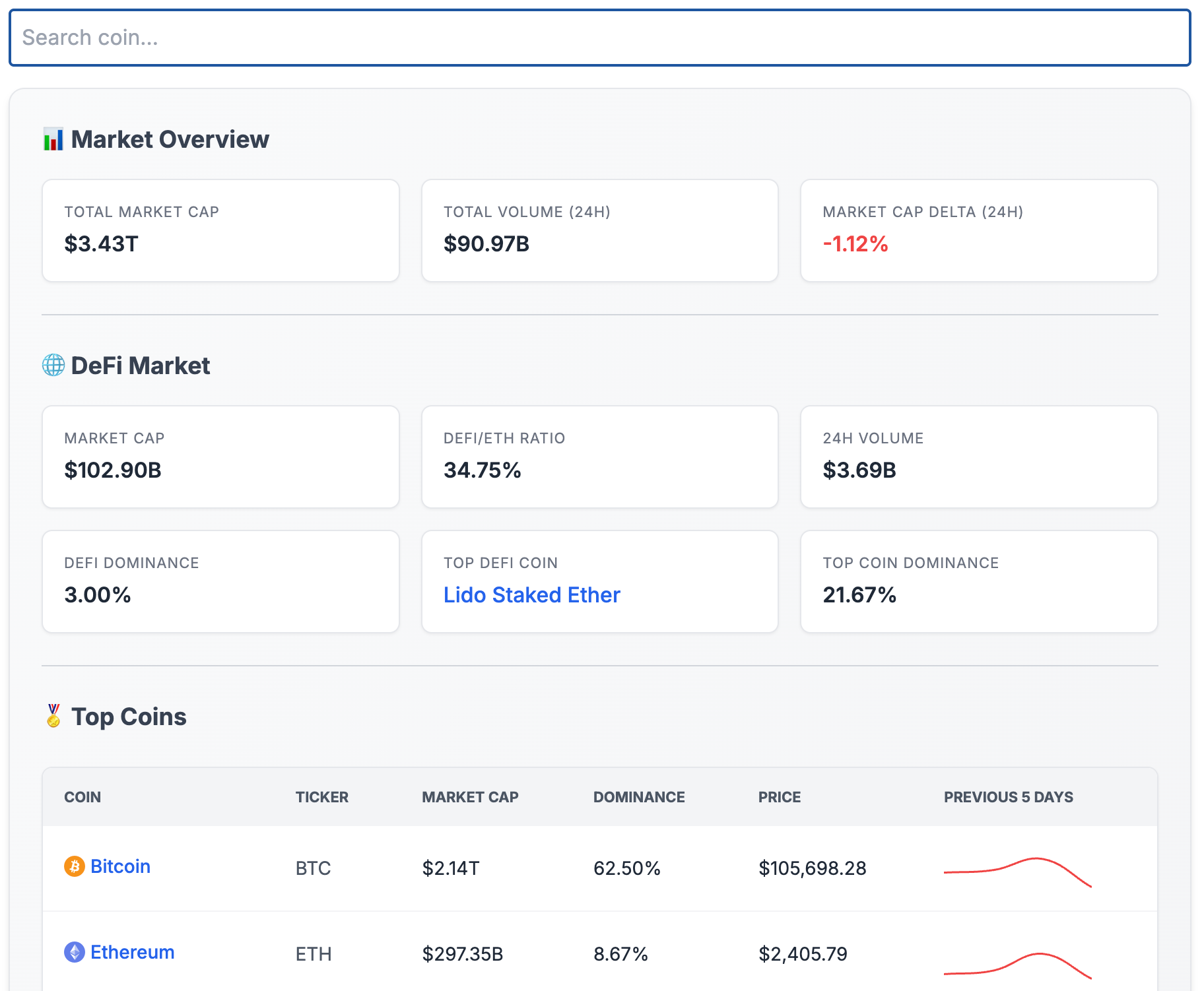Click the Ethereum logo icon
This screenshot has height=991, width=1204.
click(74, 952)
